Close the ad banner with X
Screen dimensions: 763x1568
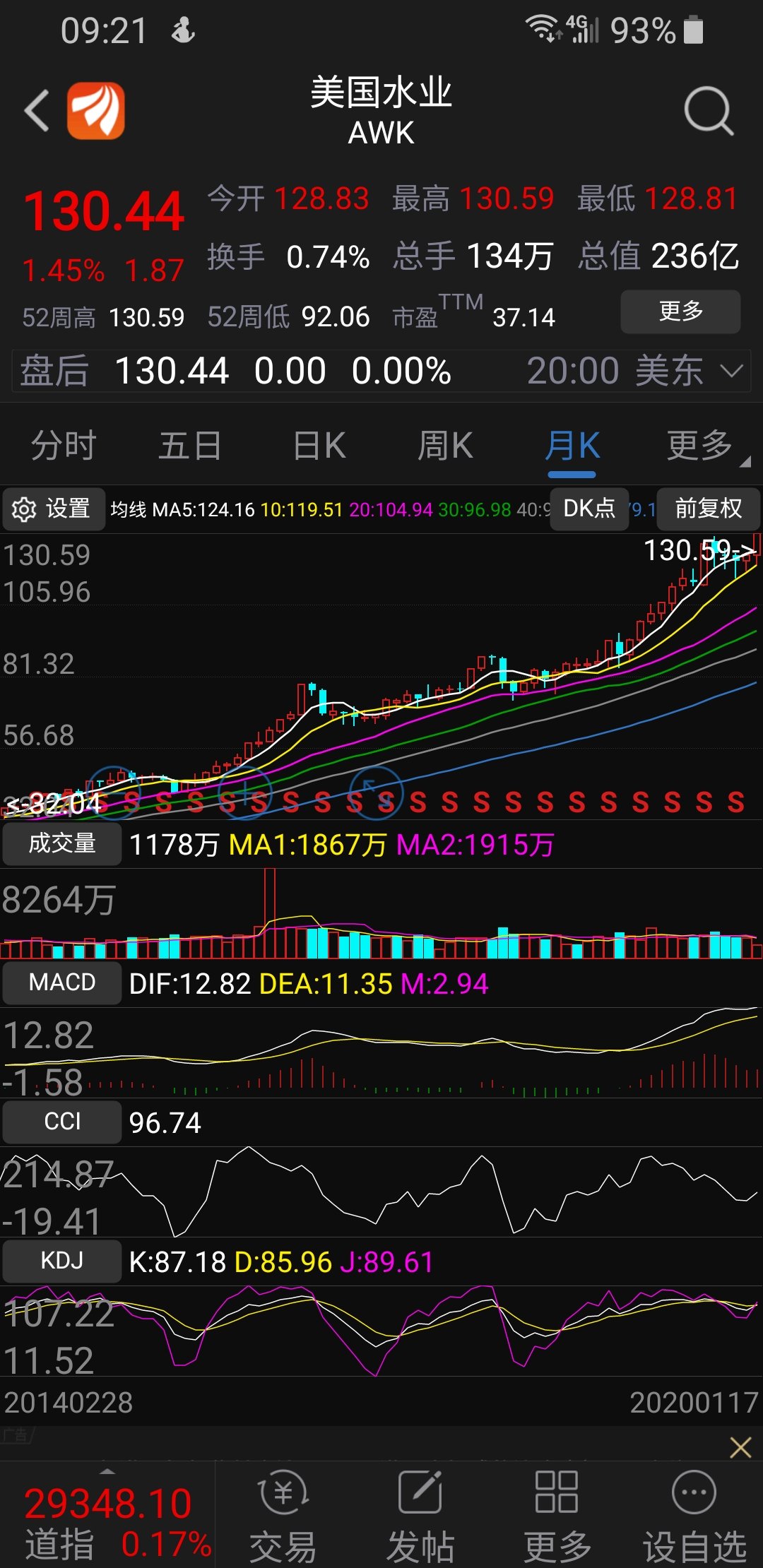tap(740, 1447)
